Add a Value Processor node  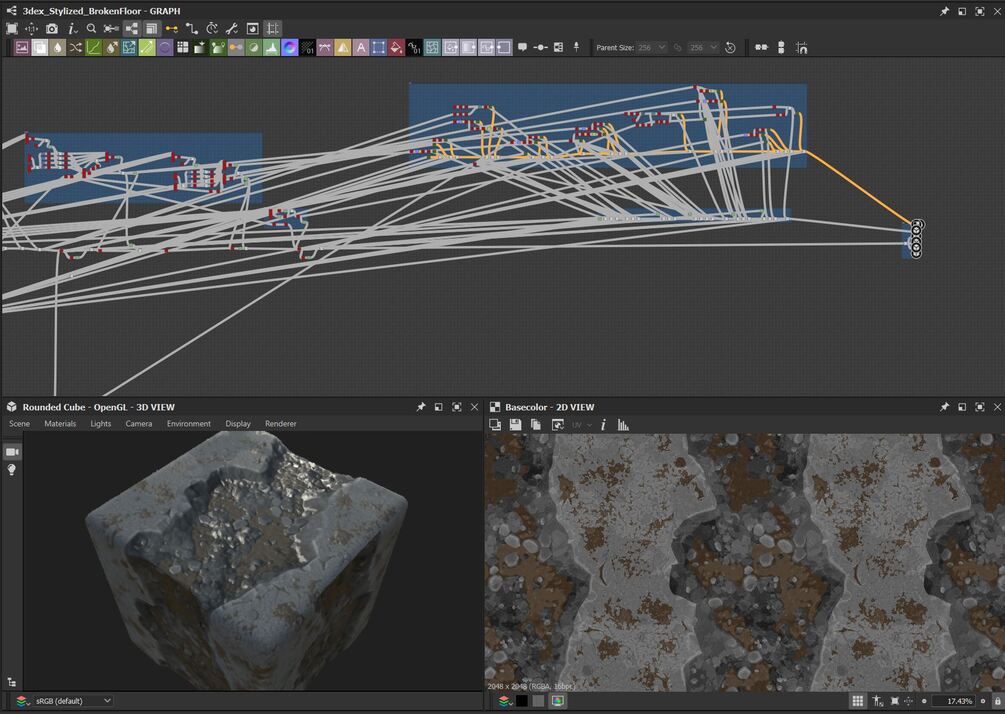[x=414, y=47]
